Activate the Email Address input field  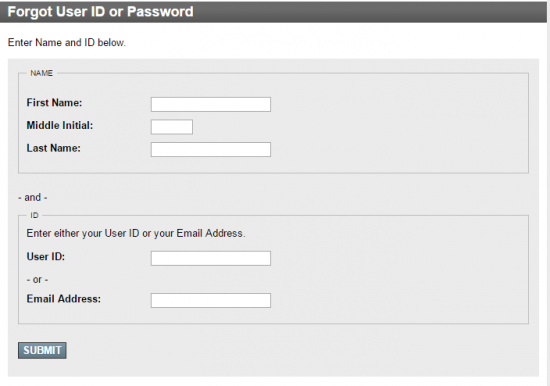point(210,300)
